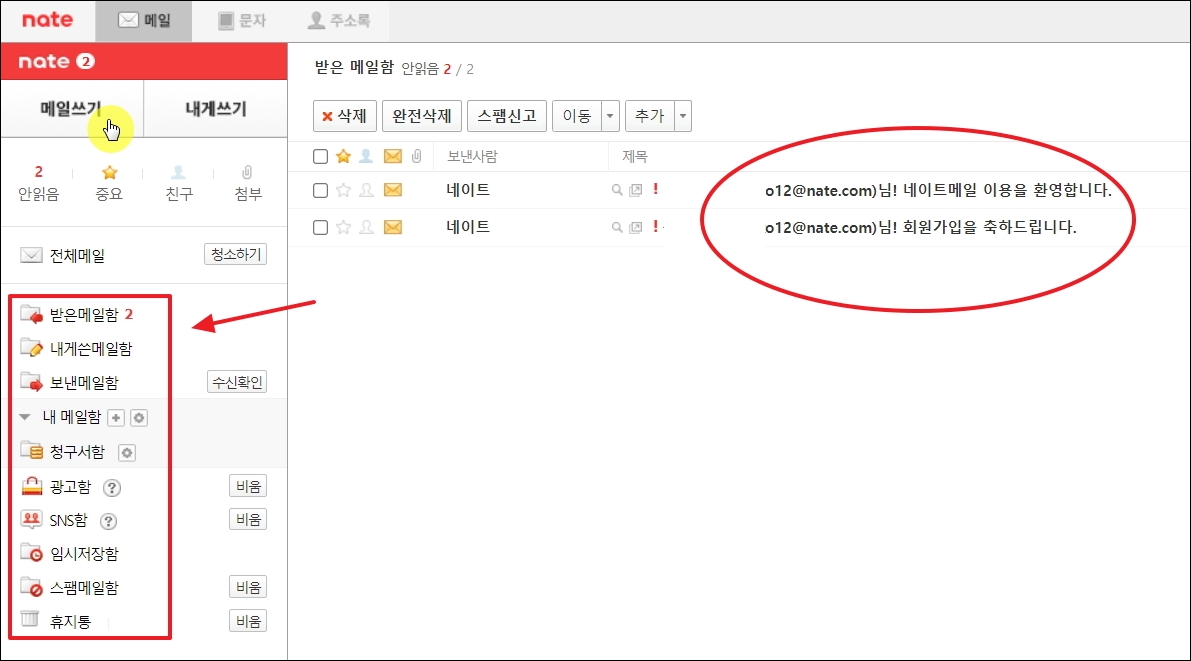Click search icon on 환영합니다 mail
The height and width of the screenshot is (661, 1191).
617,190
